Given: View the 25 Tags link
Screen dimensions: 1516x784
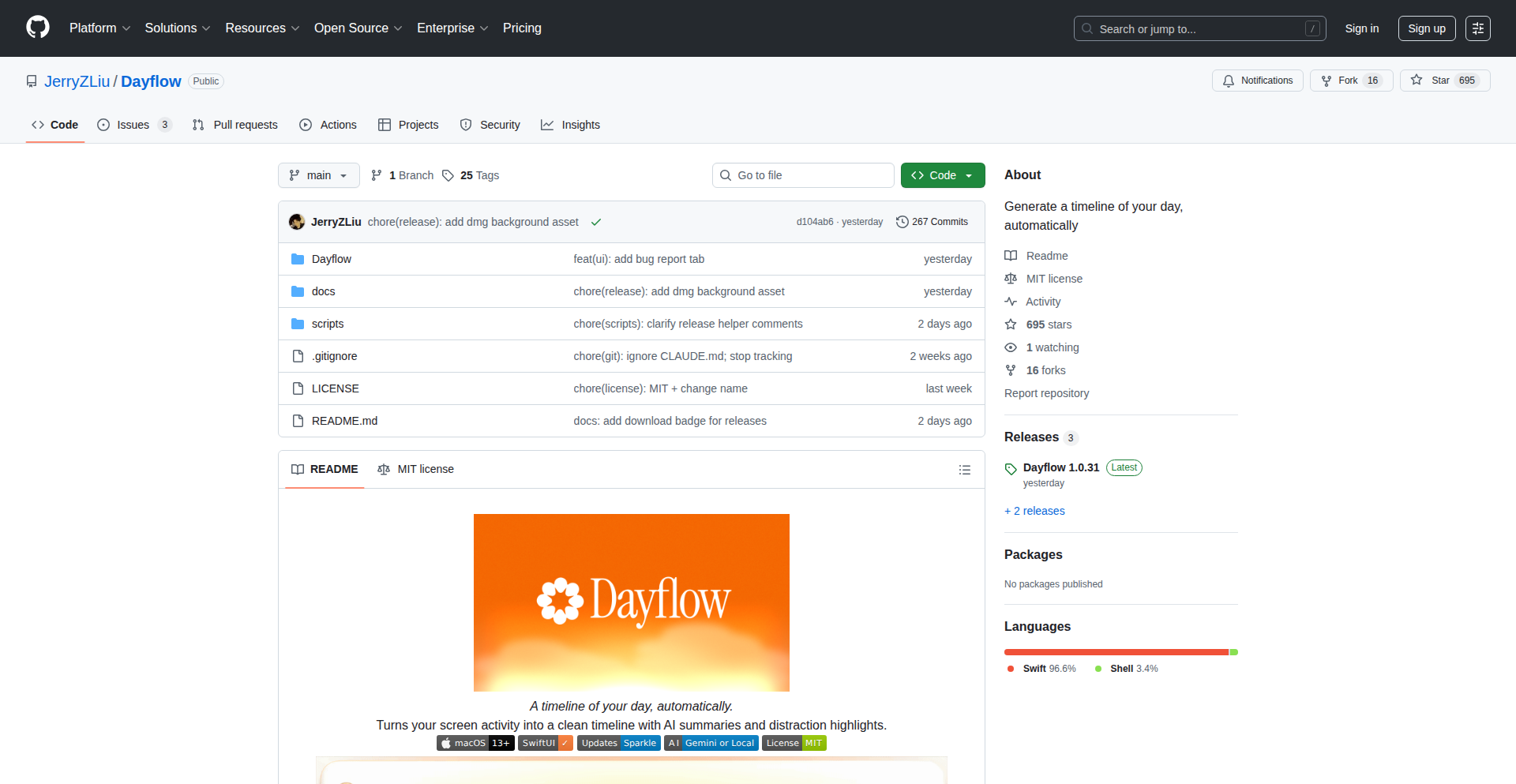Looking at the screenshot, I should coord(471,175).
